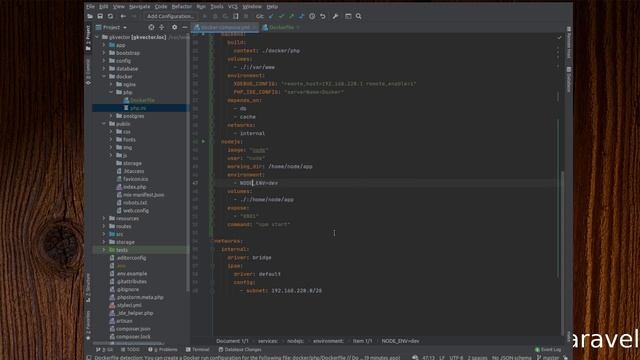Open the Favorites tool window on left strip
The height and width of the screenshot is (360, 640).
(x=88, y=325)
